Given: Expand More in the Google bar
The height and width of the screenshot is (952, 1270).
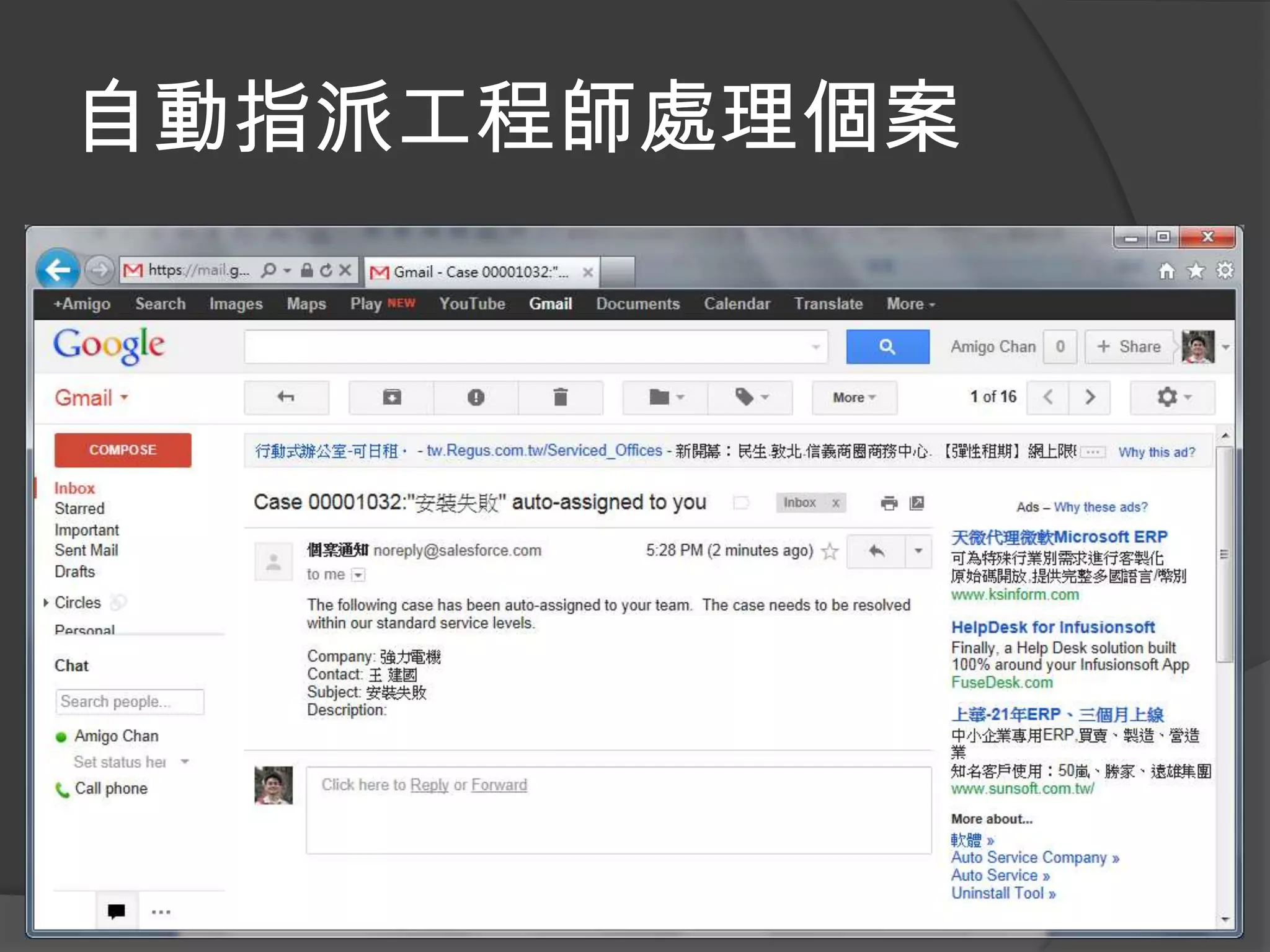Looking at the screenshot, I should (910, 304).
